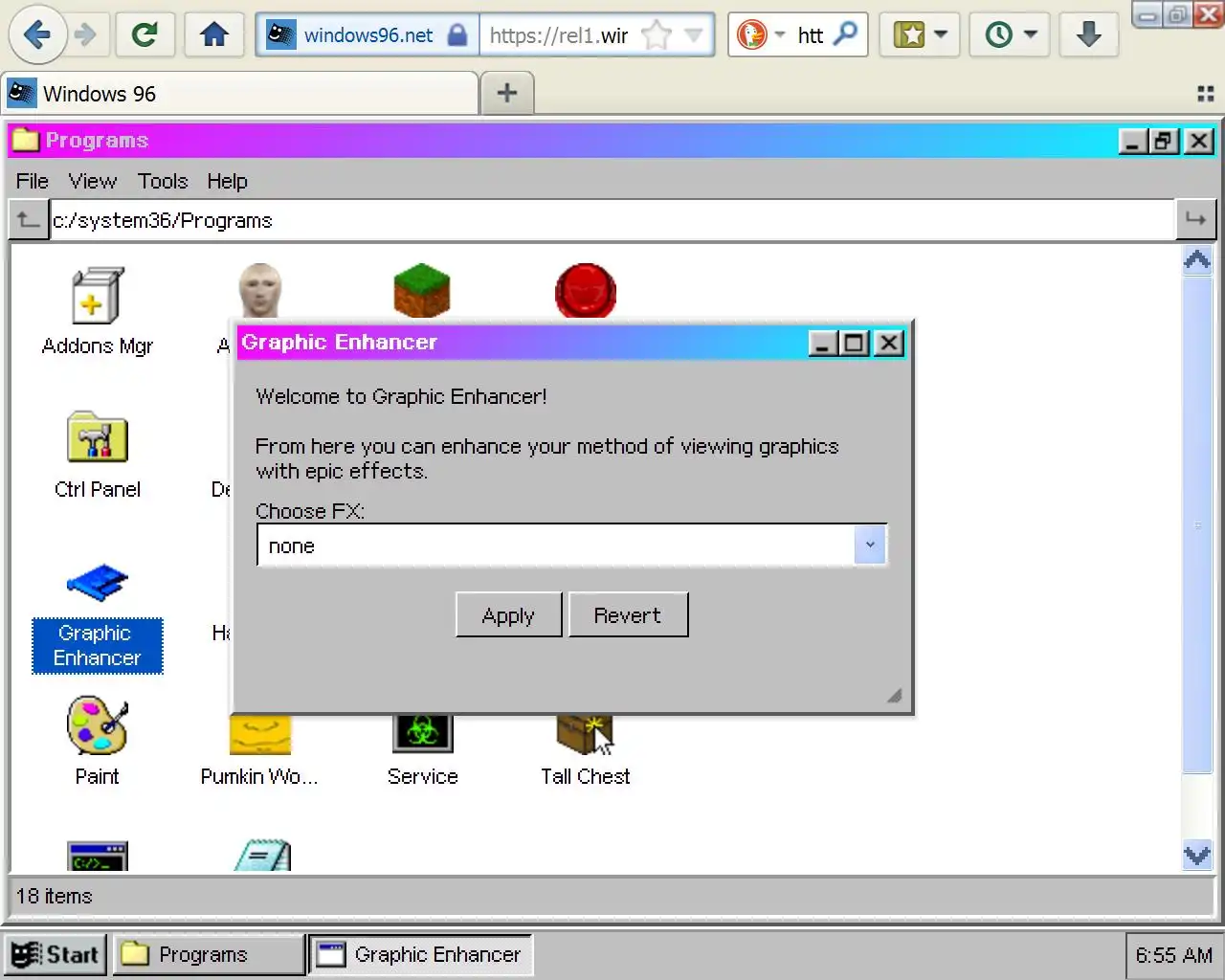Restore the Programs window size

[x=1164, y=142]
